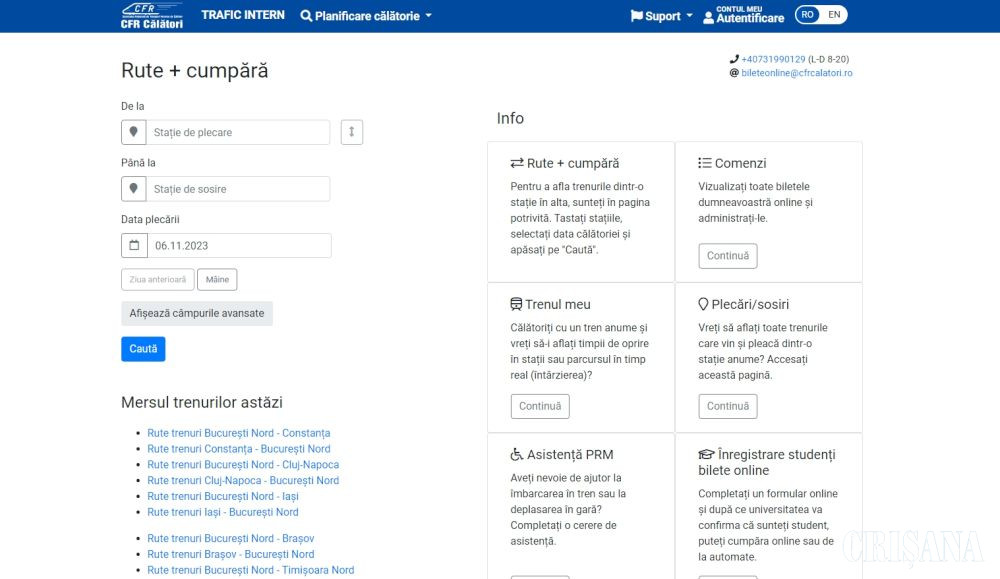Screen dimensions: 1000x579
Task: Click Continuă under Comenzi card
Action: pos(727,256)
